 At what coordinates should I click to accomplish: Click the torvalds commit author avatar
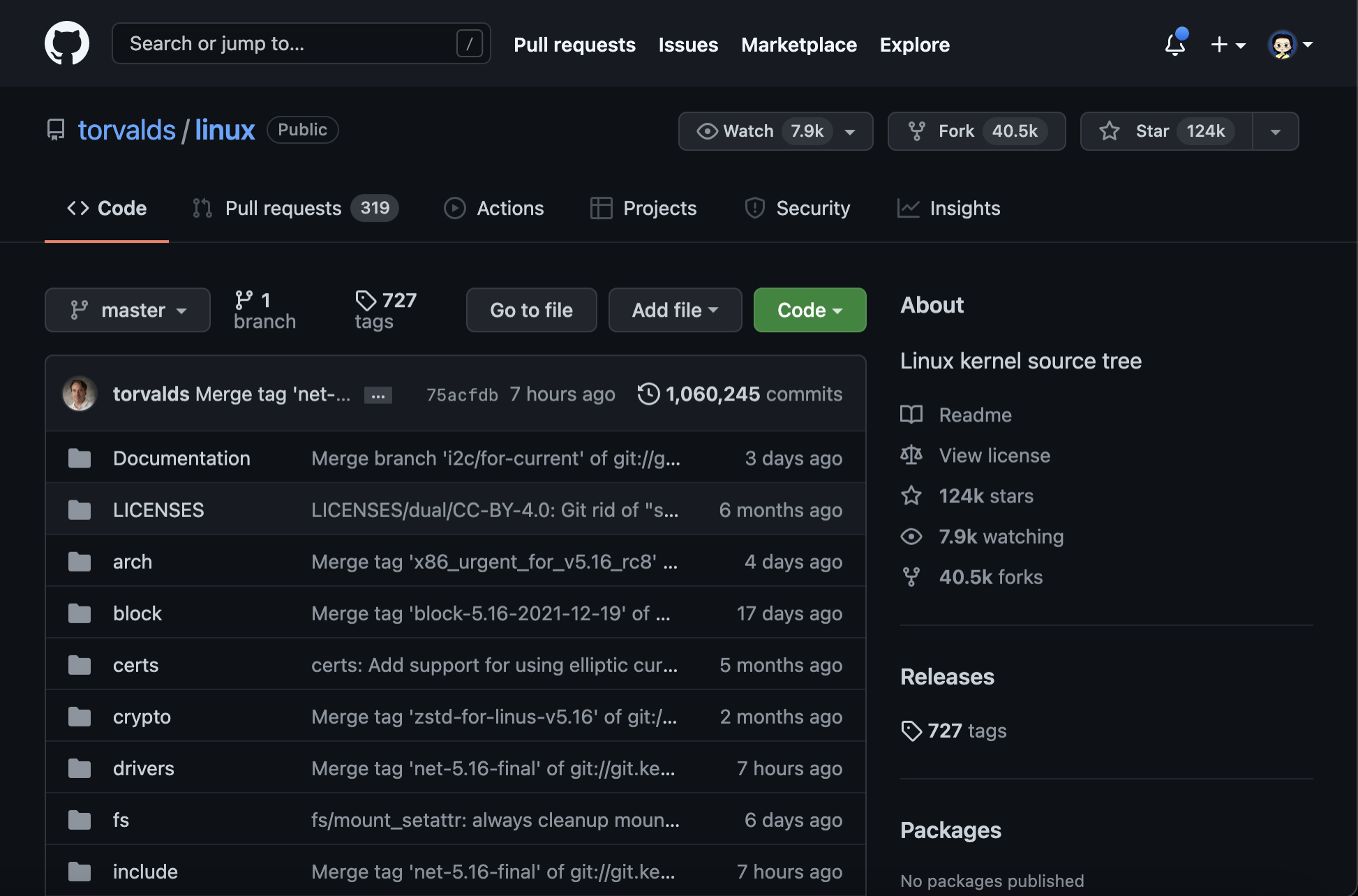(x=80, y=394)
